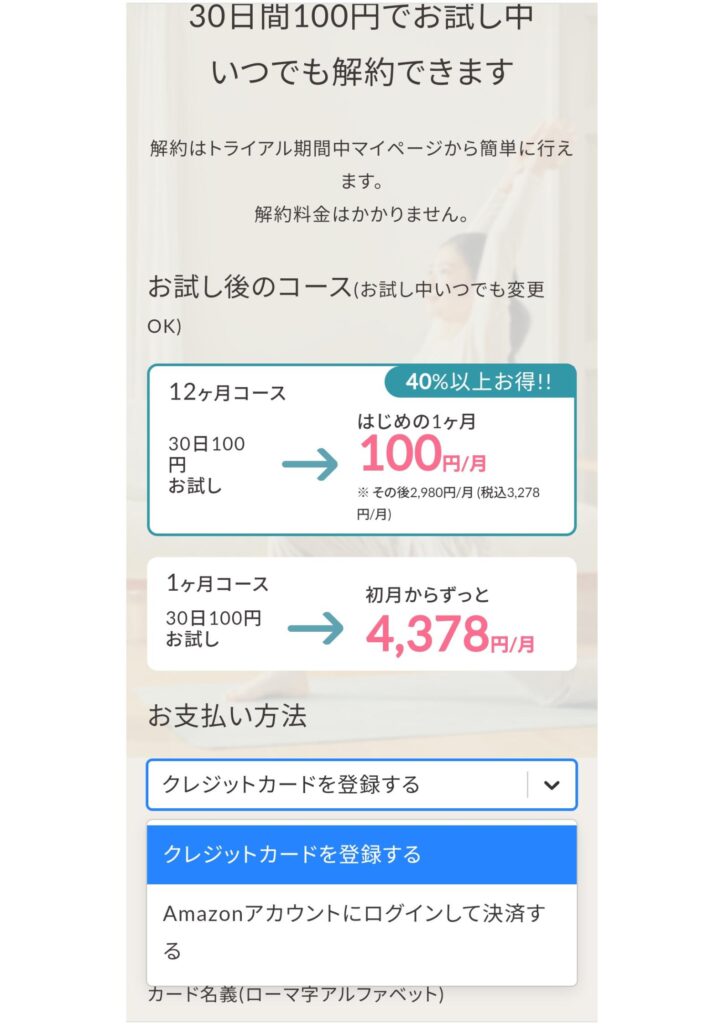Click the 100円/月 price text
Screen dimensions: 724x1024
(423, 455)
